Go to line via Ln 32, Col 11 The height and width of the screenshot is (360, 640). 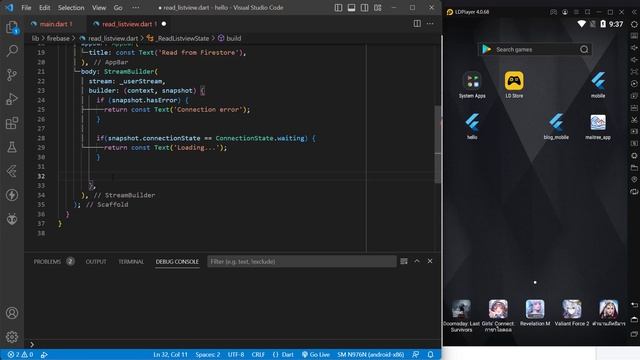coord(170,355)
